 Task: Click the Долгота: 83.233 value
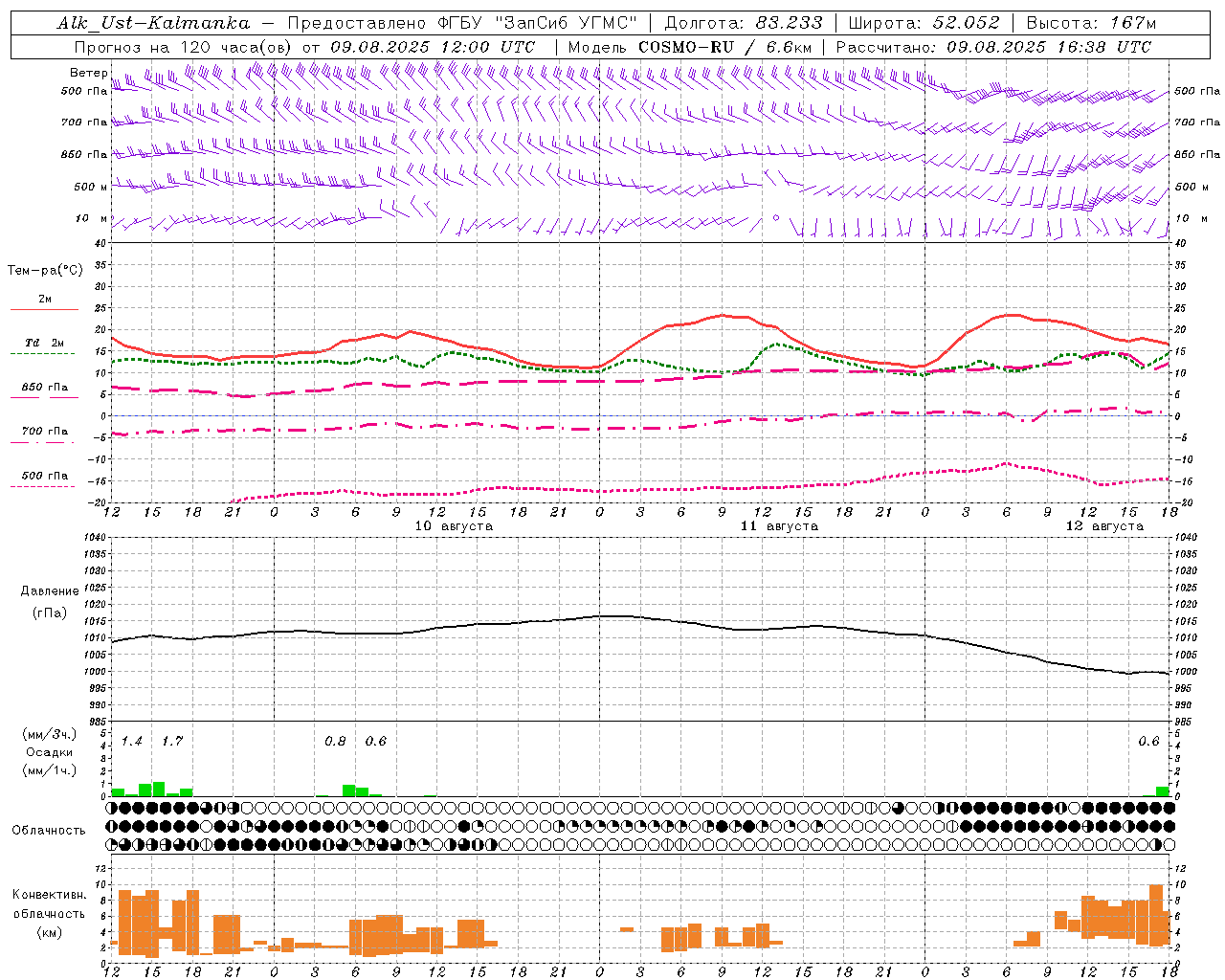(x=744, y=23)
